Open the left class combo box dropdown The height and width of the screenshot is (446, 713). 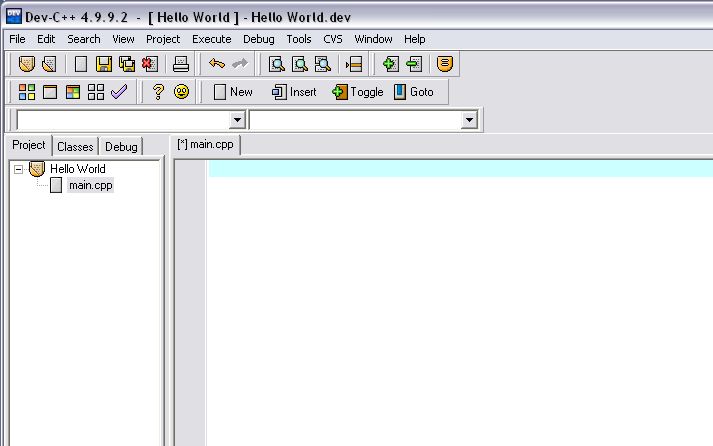(x=237, y=120)
